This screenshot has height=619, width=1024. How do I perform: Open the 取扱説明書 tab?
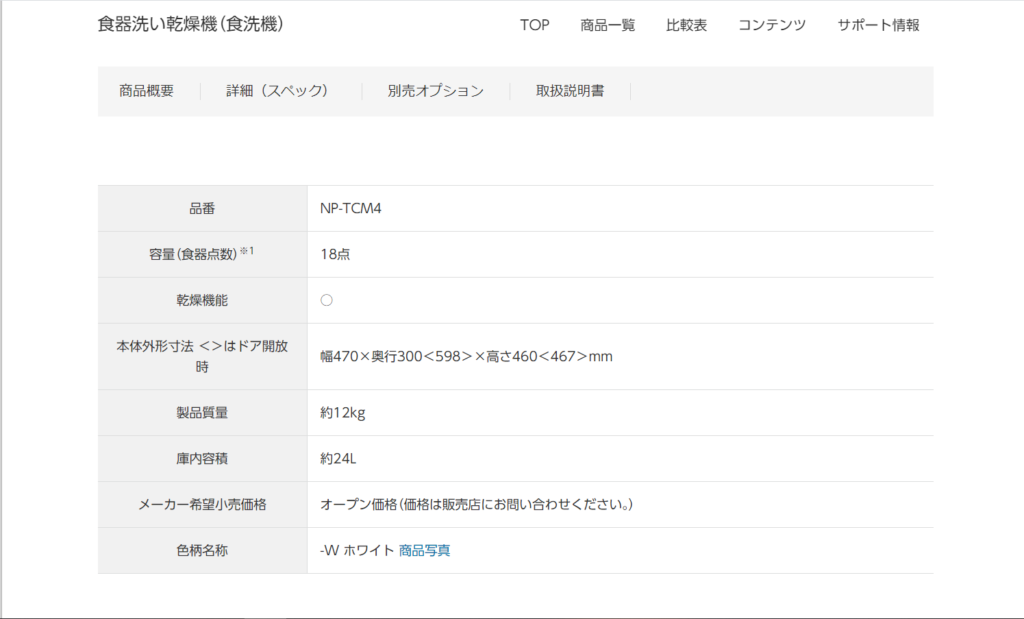[x=570, y=91]
